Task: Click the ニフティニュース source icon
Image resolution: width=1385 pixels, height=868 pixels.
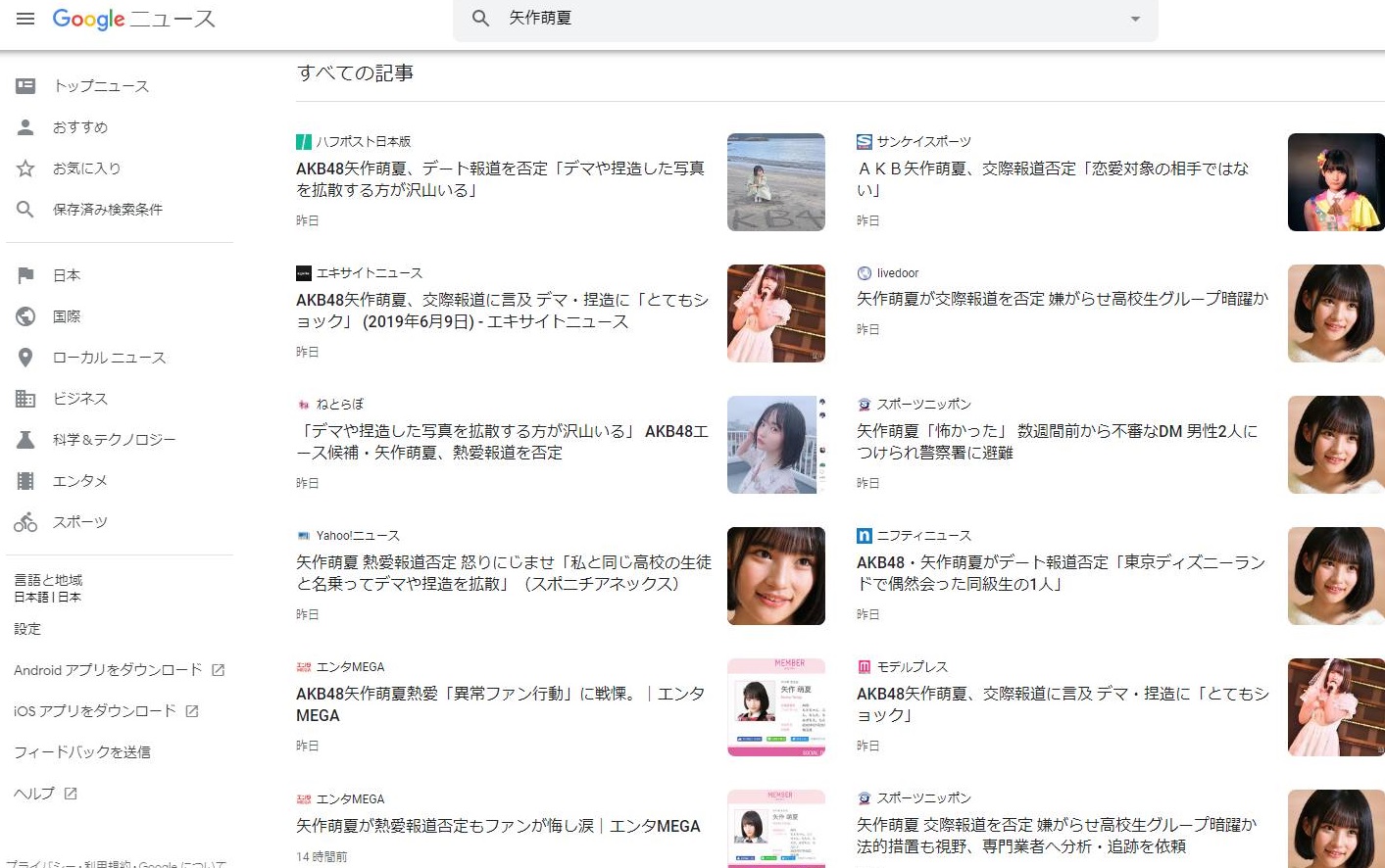Action: coord(865,536)
